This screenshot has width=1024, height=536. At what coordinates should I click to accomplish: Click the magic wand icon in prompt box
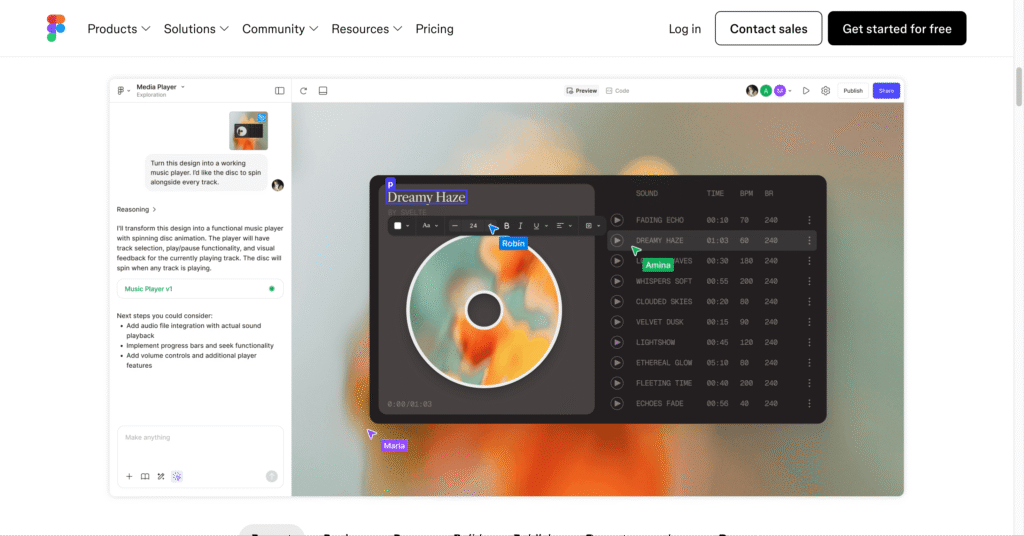(x=161, y=477)
